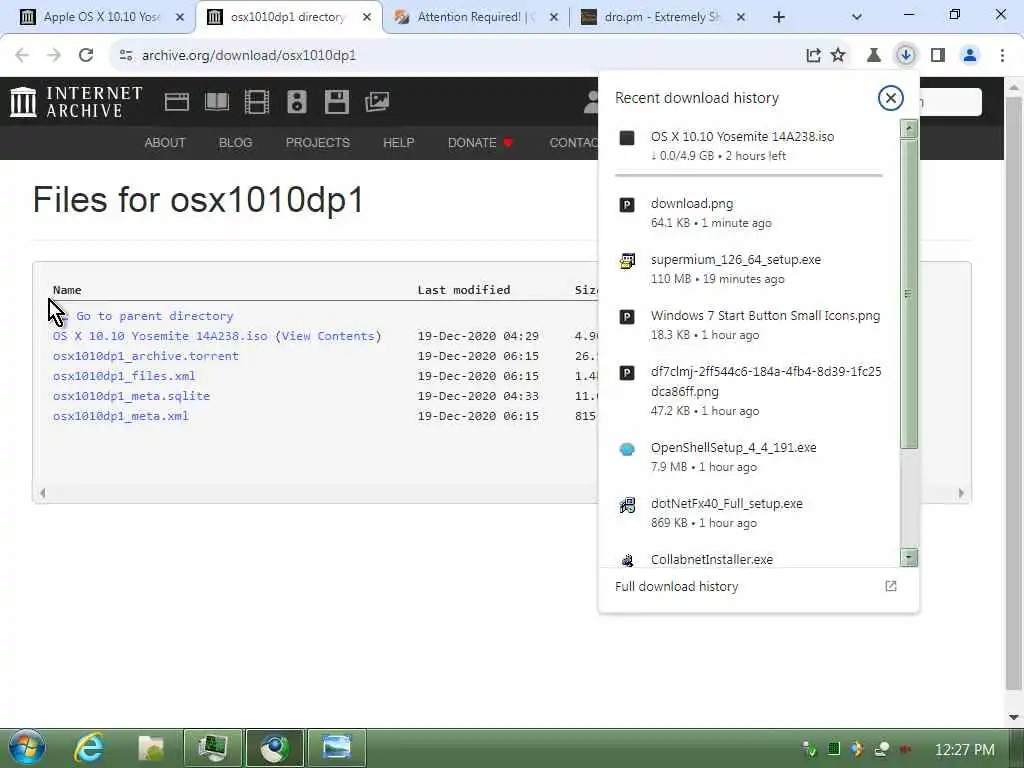Toggle the side panel icon
The image size is (1024, 768).
tap(938, 56)
